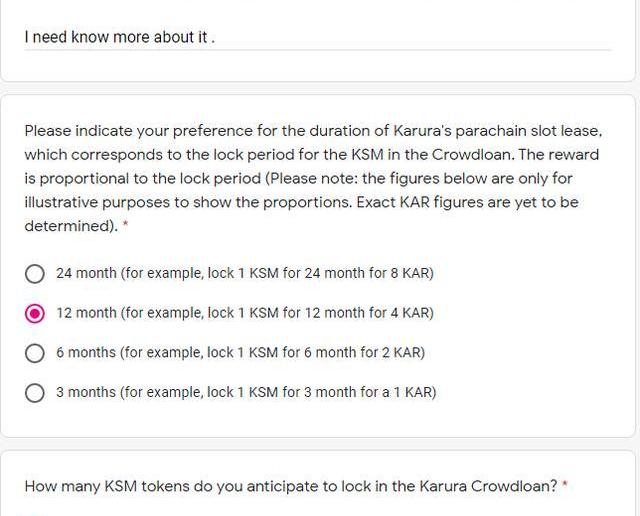This screenshot has width=640, height=516.
Task: Click the '24 month ... for 8 KAR' label
Action: [244, 273]
